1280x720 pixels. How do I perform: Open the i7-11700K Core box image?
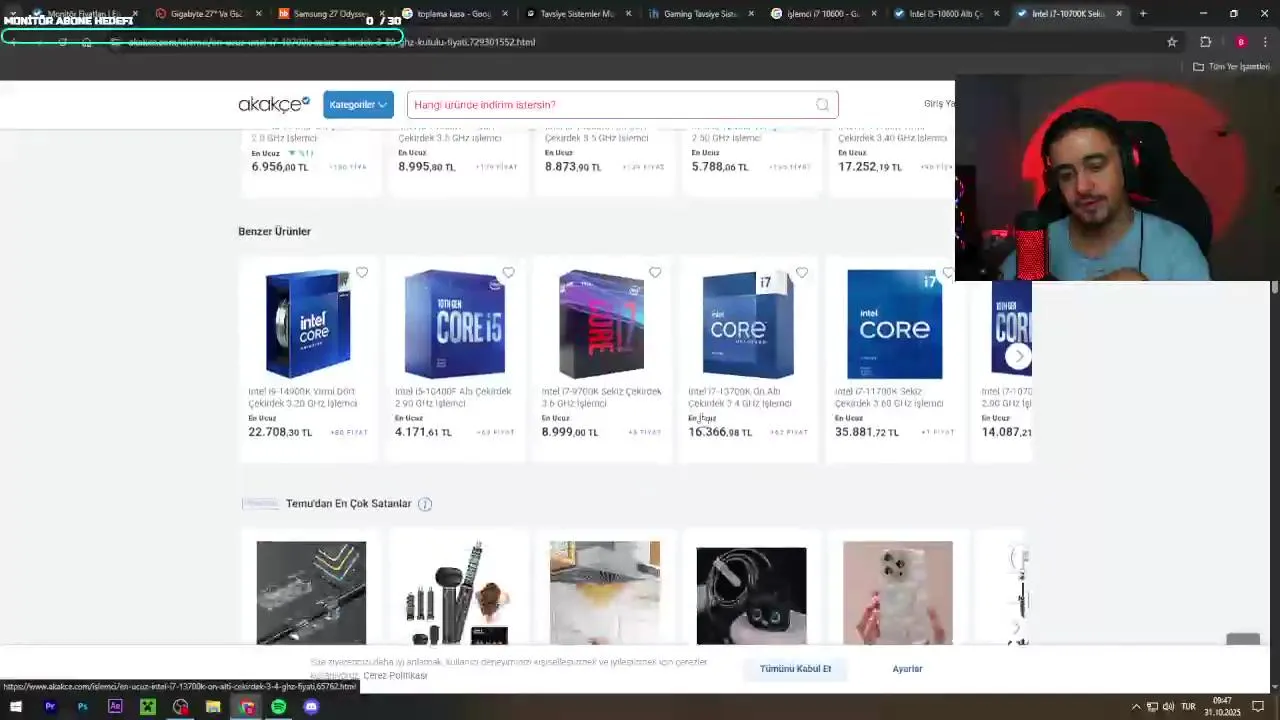(x=894, y=323)
